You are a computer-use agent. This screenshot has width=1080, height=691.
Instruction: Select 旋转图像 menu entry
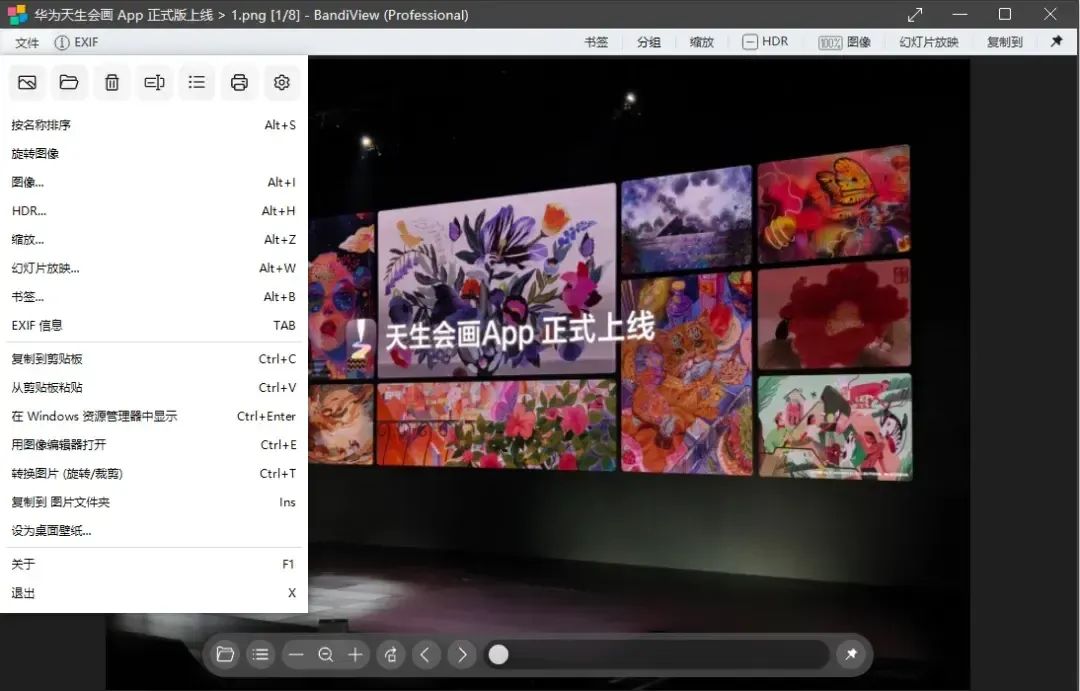point(154,154)
